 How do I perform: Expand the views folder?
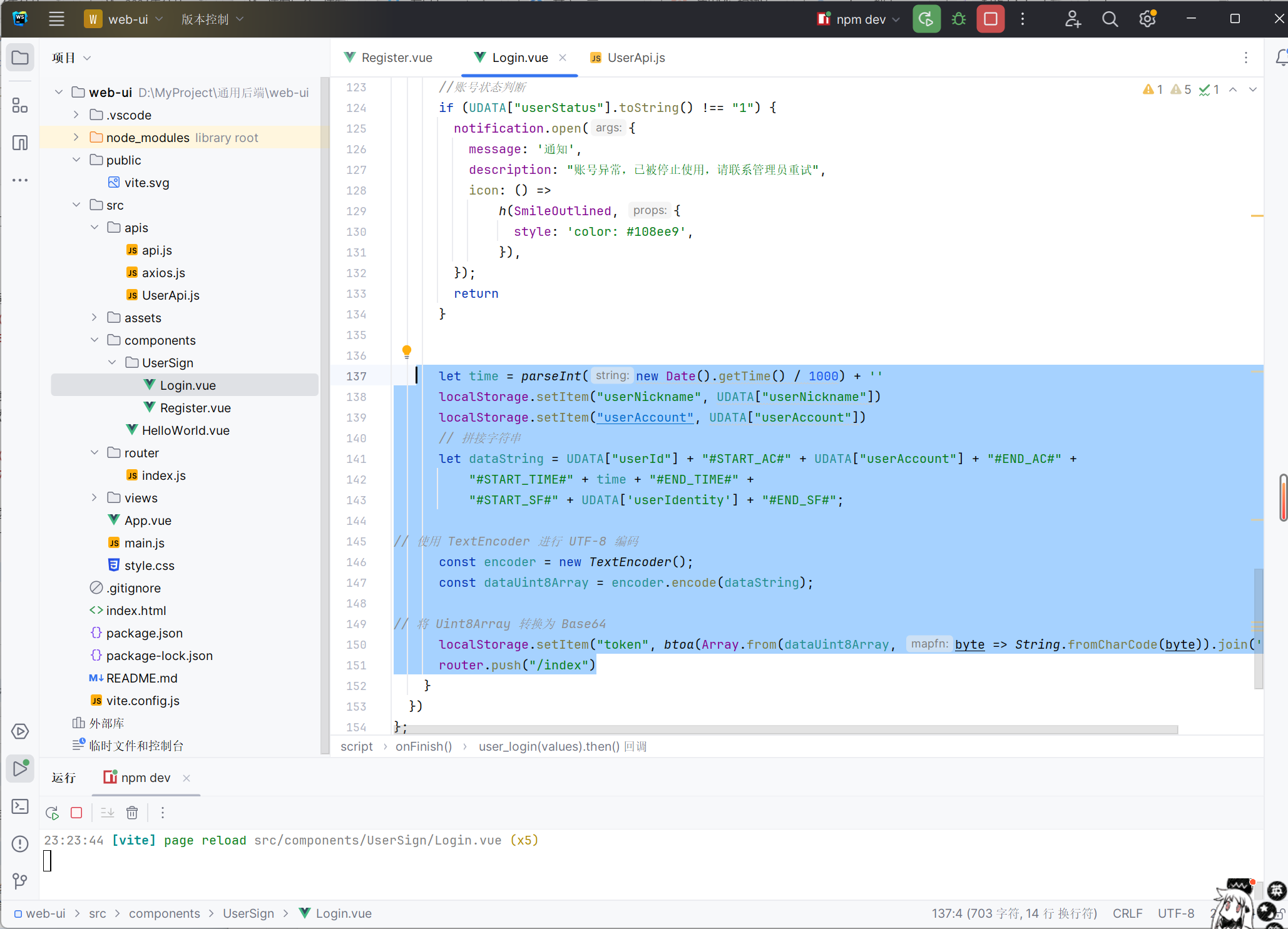[95, 497]
